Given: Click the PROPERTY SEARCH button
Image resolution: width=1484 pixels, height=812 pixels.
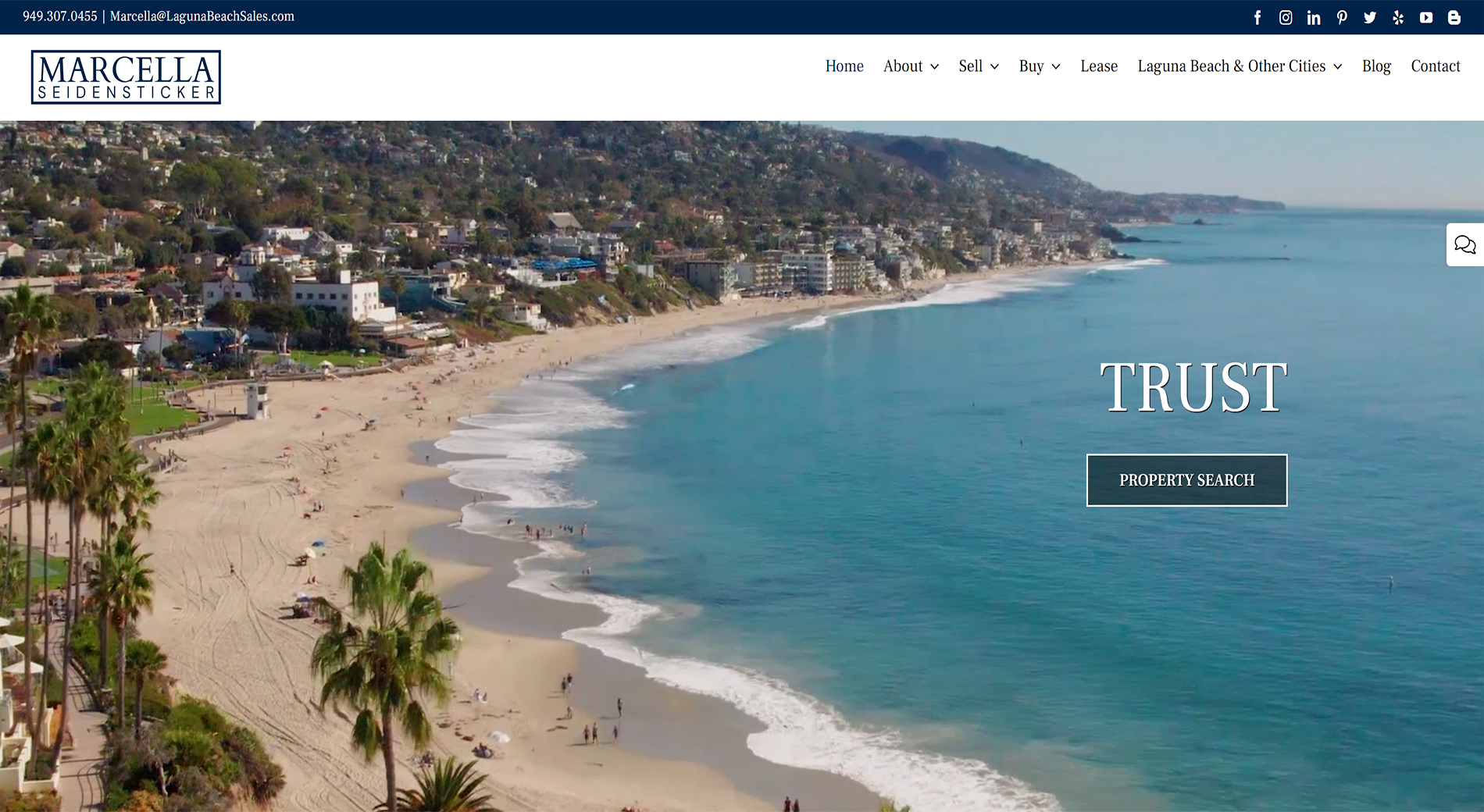Looking at the screenshot, I should tap(1186, 480).
